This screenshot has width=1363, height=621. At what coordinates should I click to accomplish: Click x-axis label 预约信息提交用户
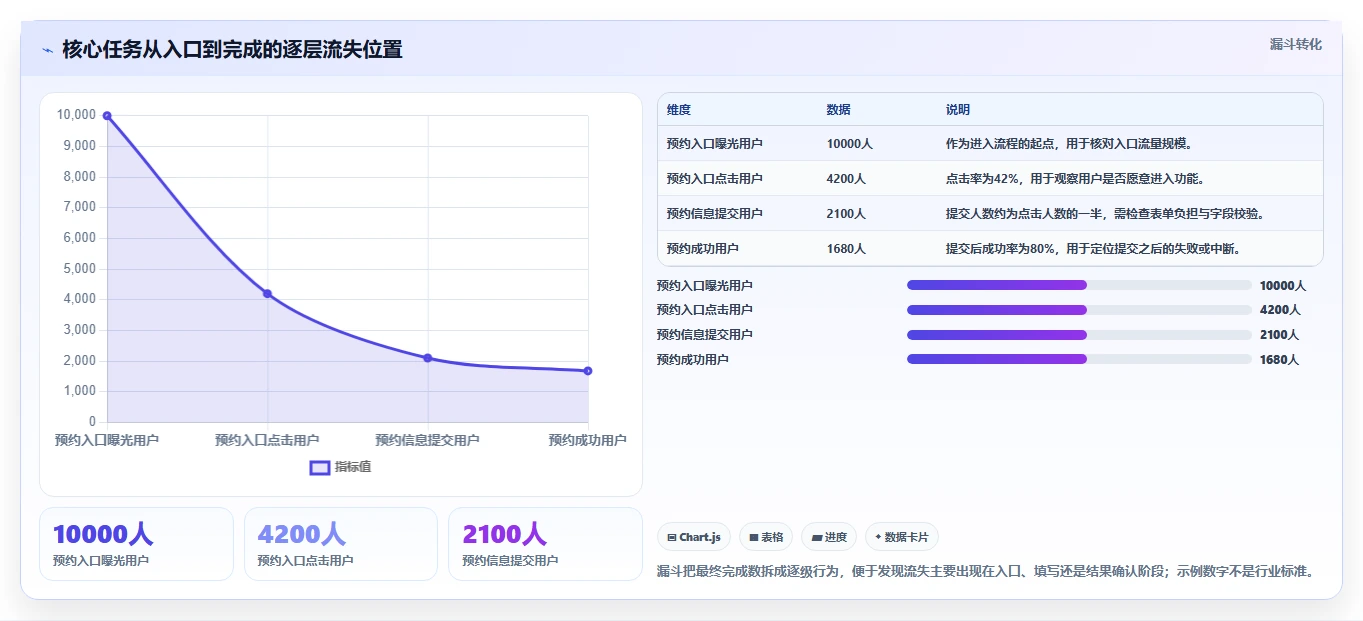[x=427, y=440]
